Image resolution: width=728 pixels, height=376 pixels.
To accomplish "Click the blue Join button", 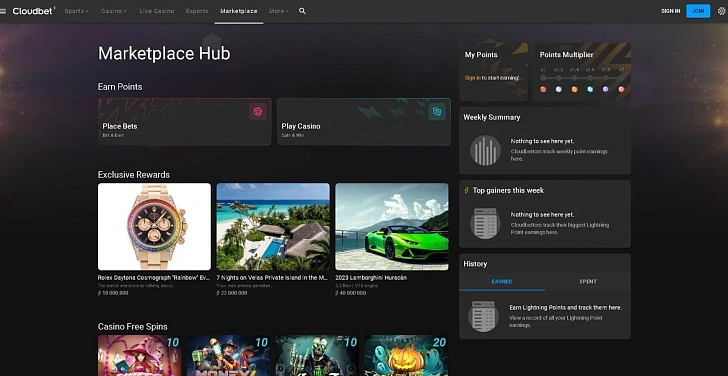I will point(698,11).
